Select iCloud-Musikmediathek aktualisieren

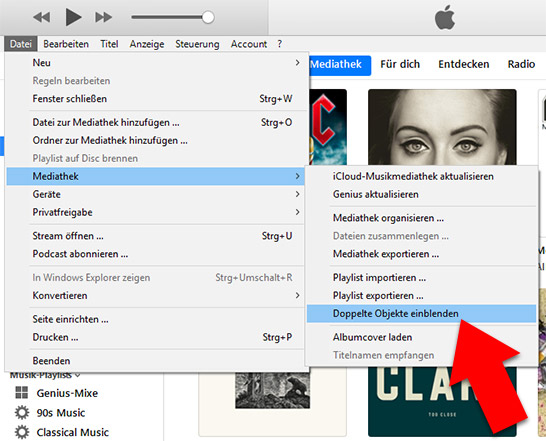[421, 176]
